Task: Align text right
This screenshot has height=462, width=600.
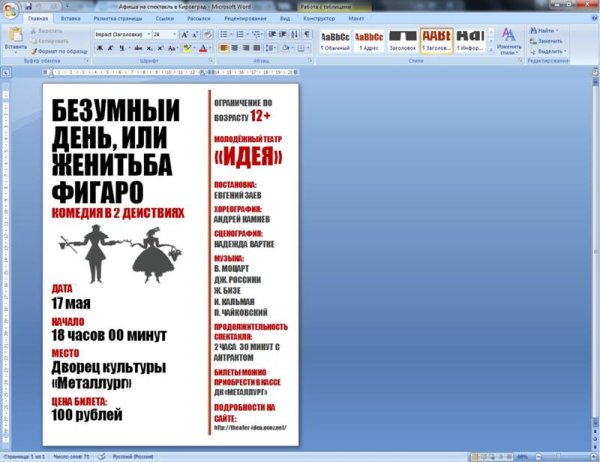Action: (246, 48)
